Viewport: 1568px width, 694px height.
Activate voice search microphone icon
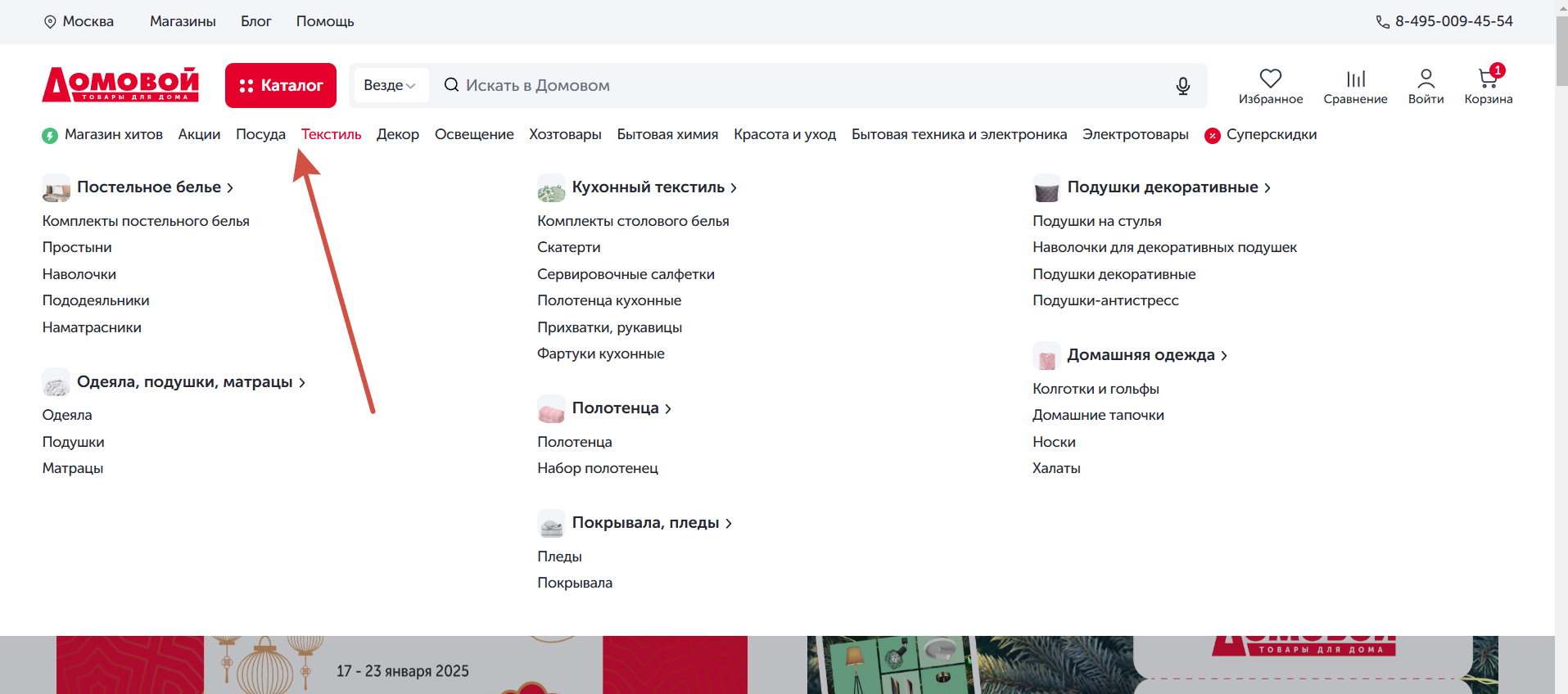[1182, 86]
